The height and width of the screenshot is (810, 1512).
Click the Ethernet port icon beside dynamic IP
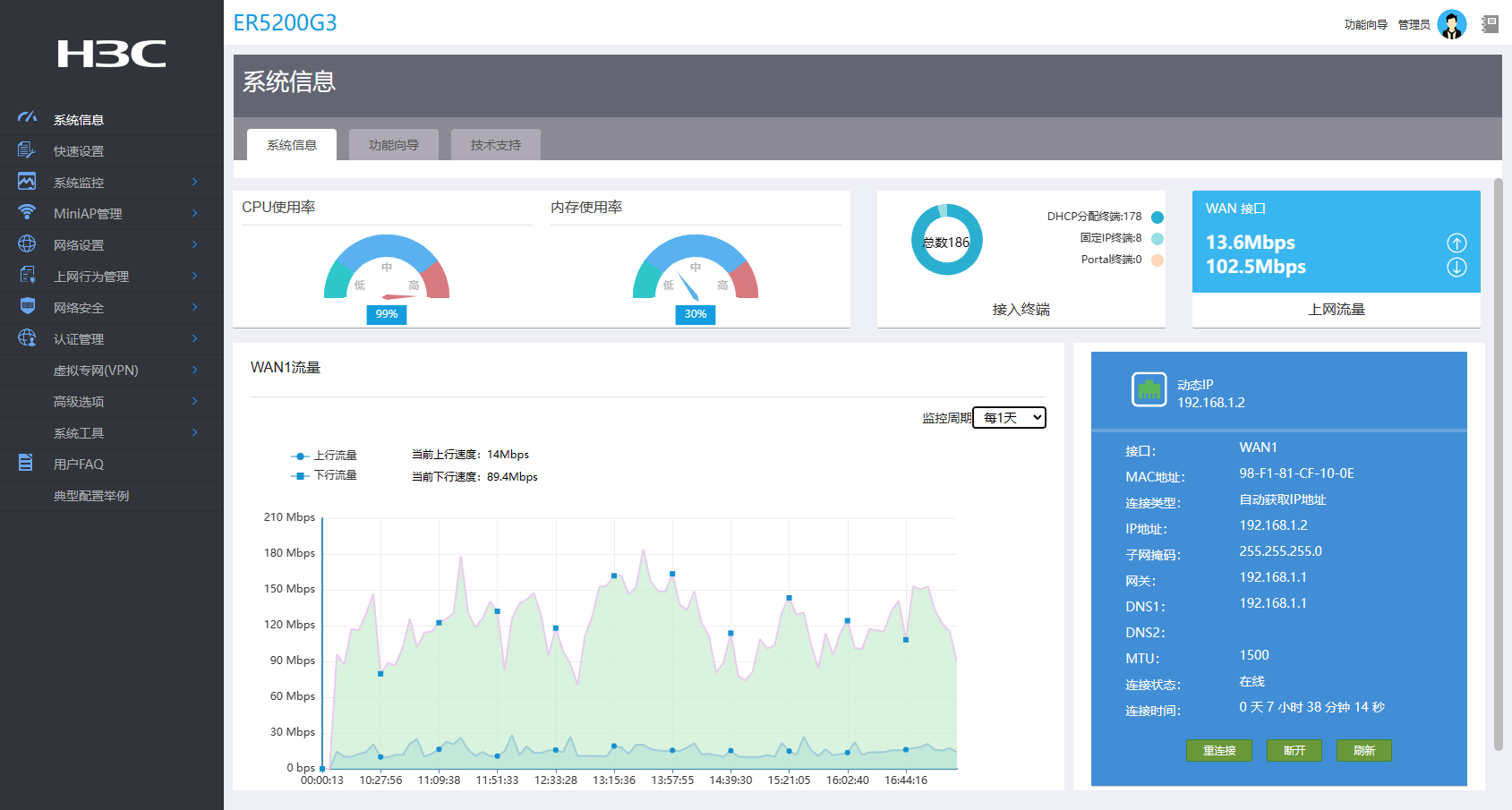pos(1149,389)
